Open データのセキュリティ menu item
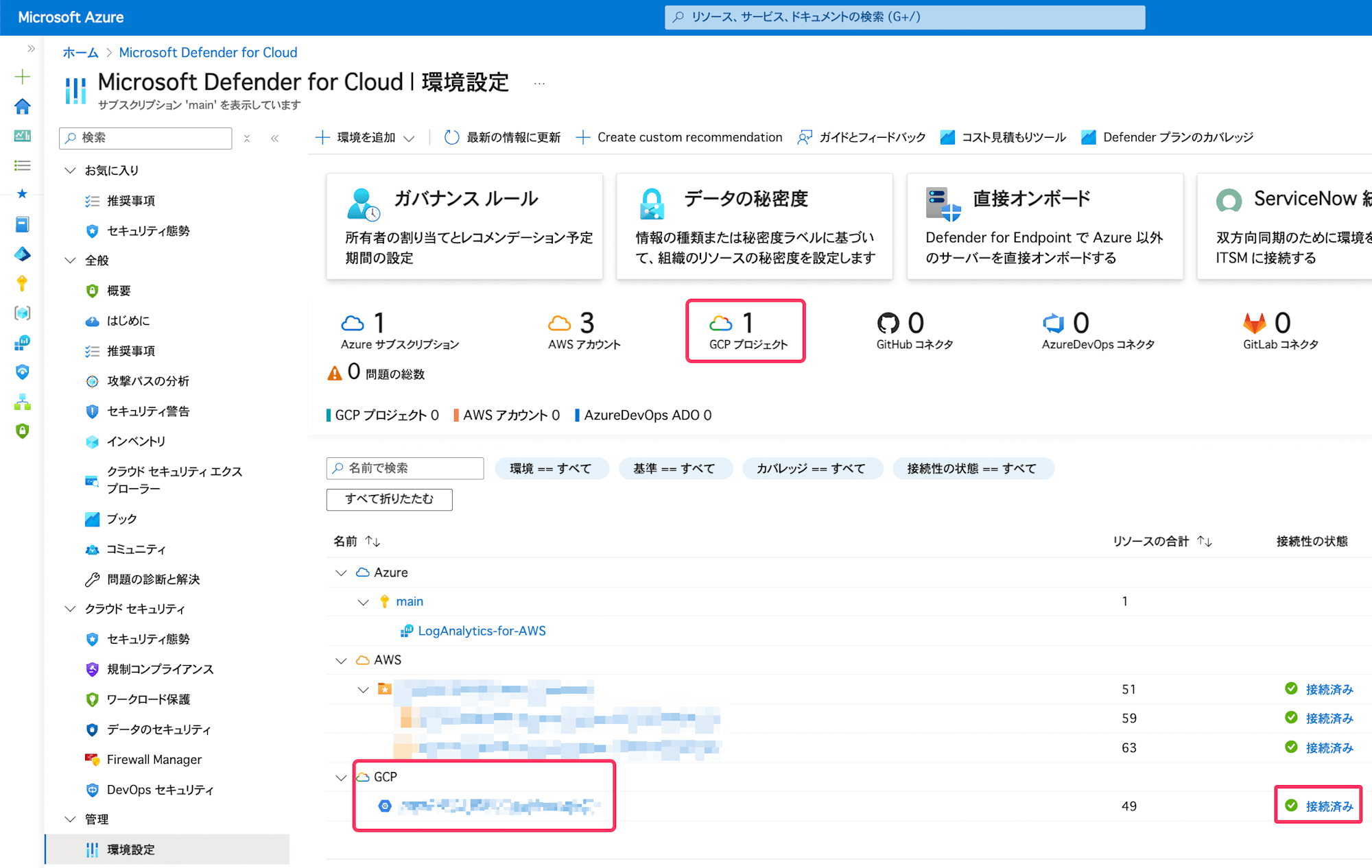 pos(158,730)
